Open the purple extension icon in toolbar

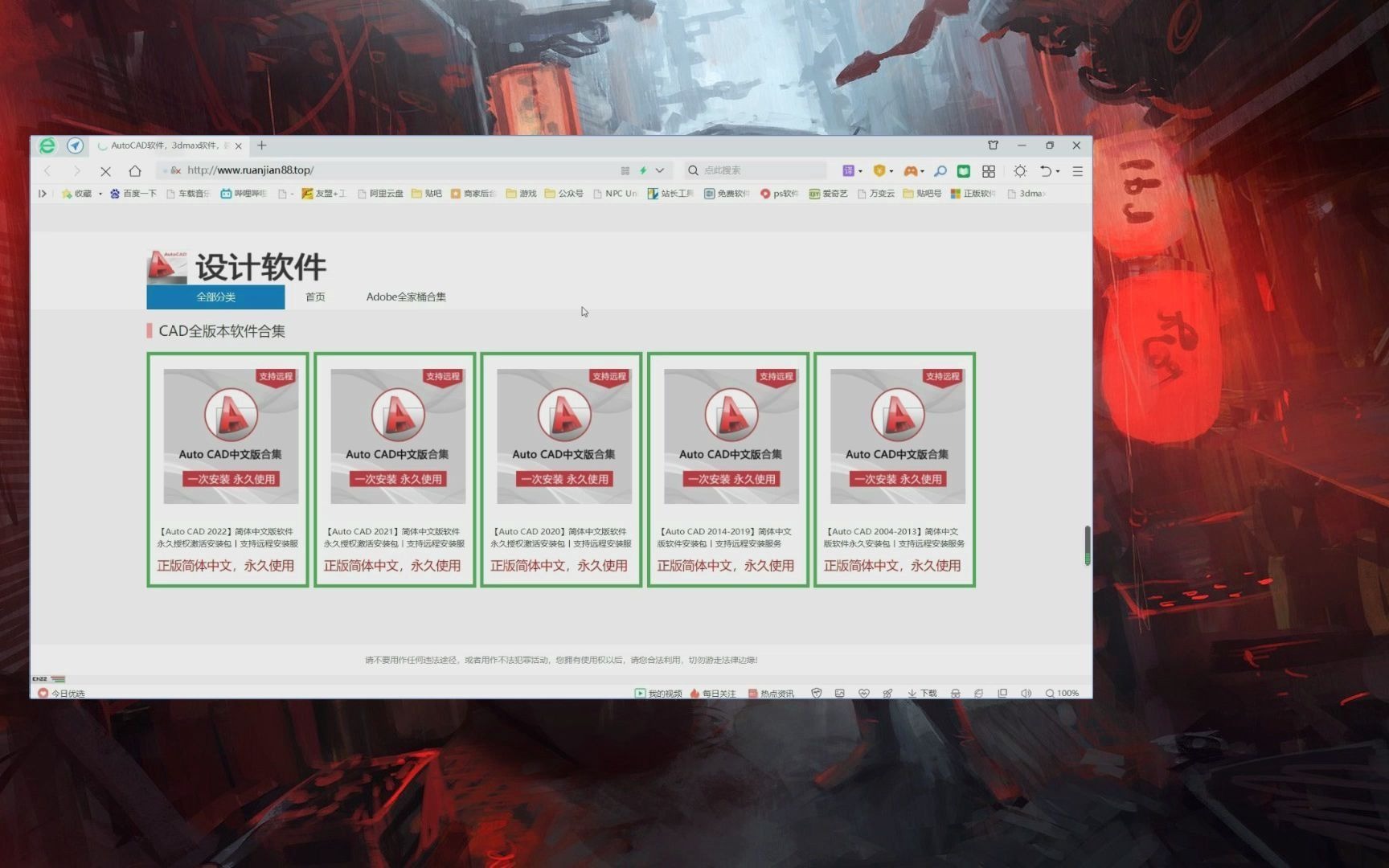[x=848, y=170]
